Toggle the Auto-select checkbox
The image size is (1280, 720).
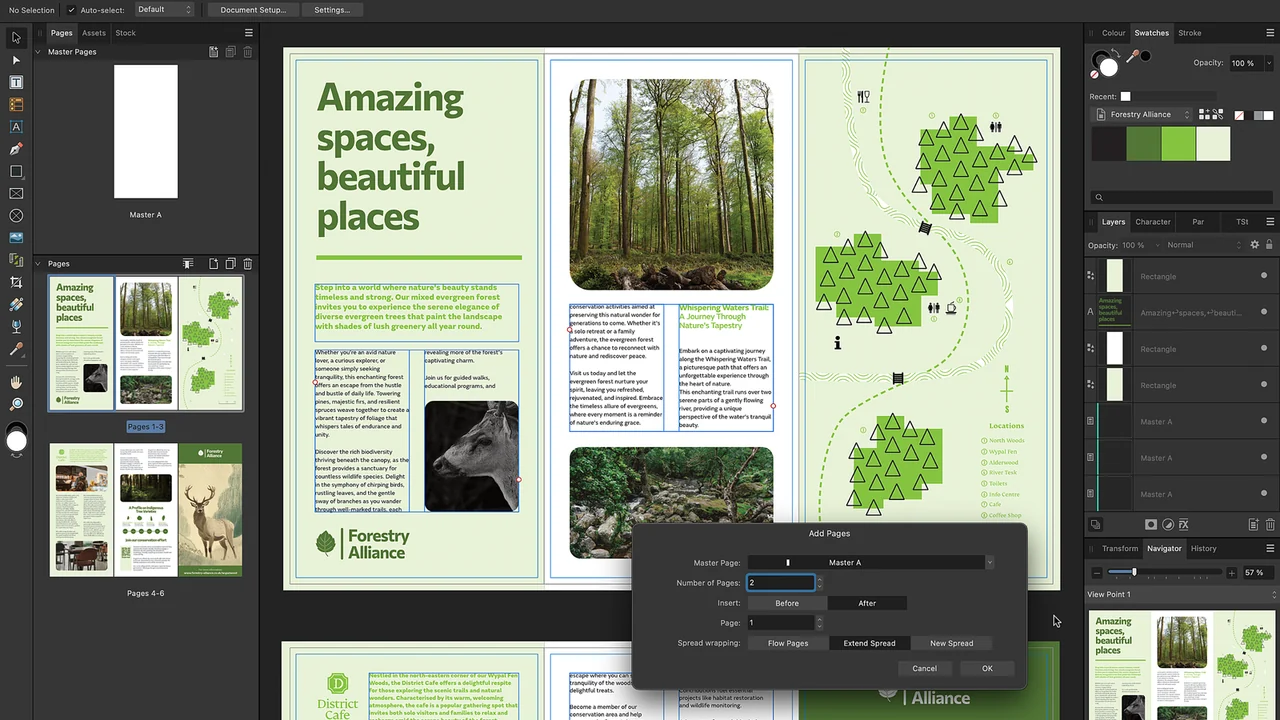tap(71, 10)
